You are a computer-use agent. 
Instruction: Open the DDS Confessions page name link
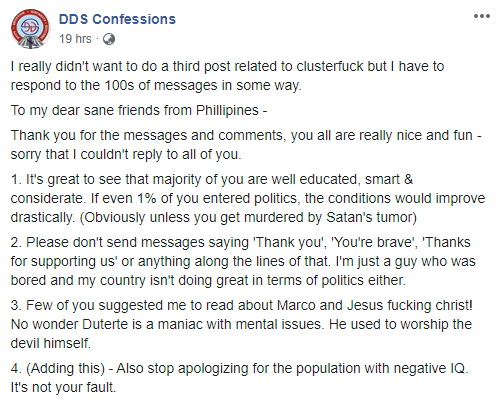click(117, 19)
